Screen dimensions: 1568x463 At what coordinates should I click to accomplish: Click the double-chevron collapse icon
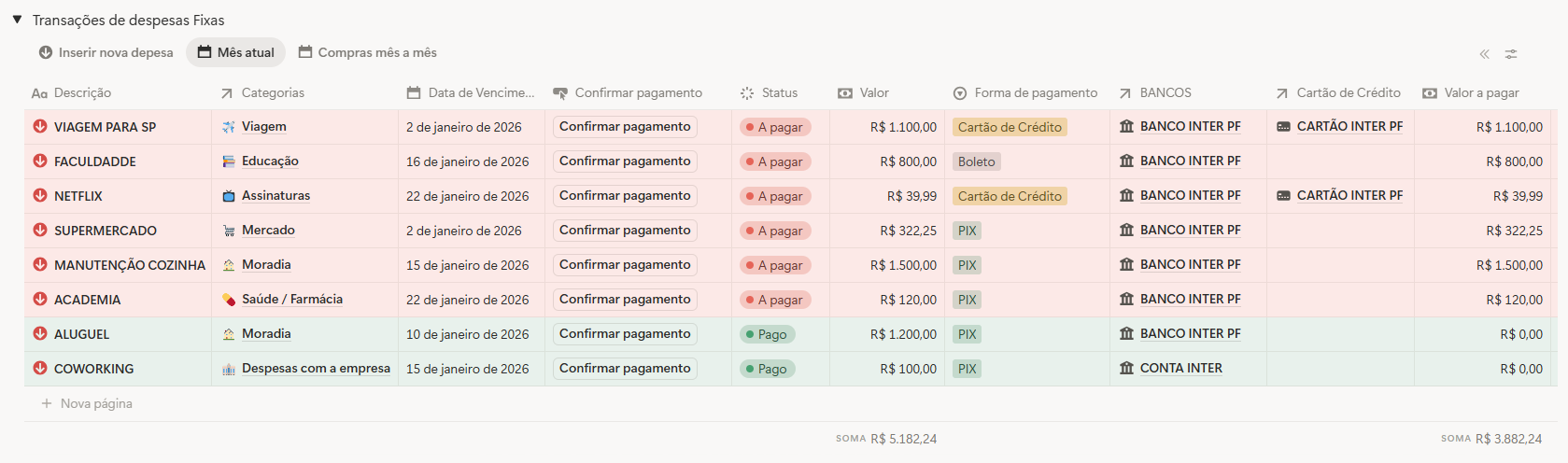click(x=1484, y=54)
